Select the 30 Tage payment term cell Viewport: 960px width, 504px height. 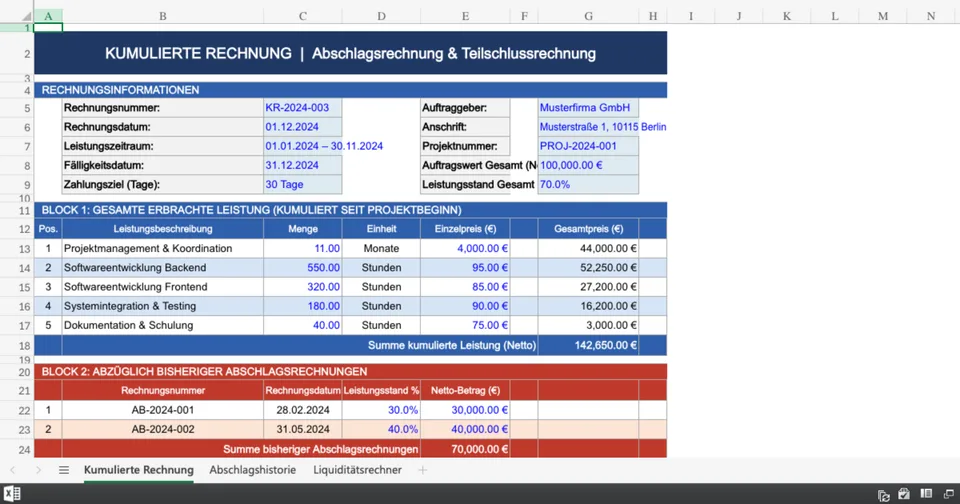302,184
